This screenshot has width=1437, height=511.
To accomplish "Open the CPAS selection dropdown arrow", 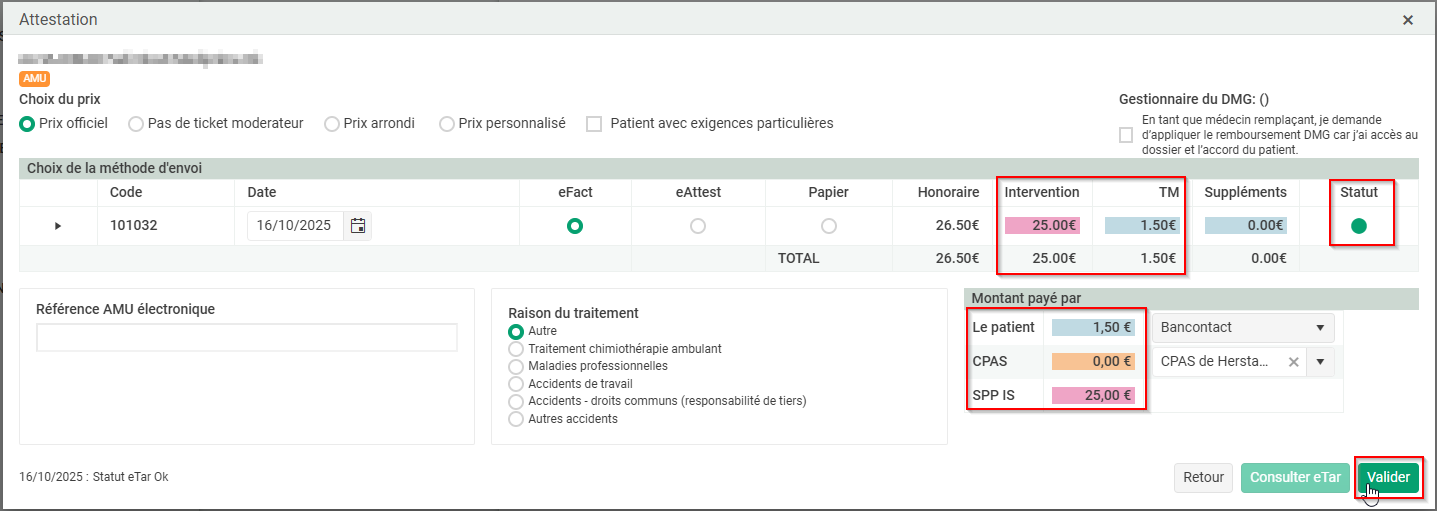I will point(1320,362).
